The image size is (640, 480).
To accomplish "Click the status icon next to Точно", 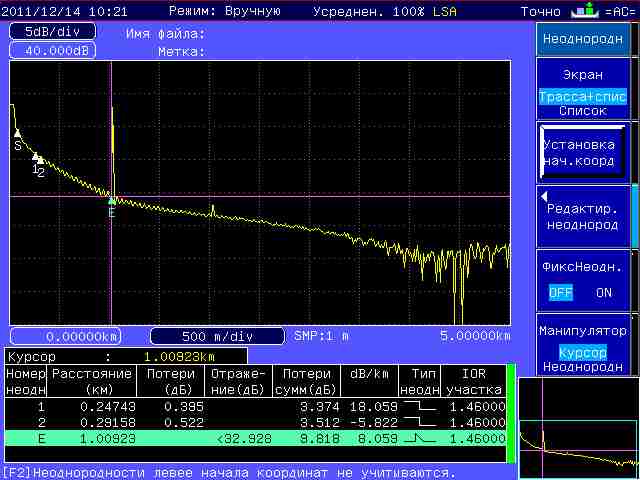I will click(x=583, y=11).
